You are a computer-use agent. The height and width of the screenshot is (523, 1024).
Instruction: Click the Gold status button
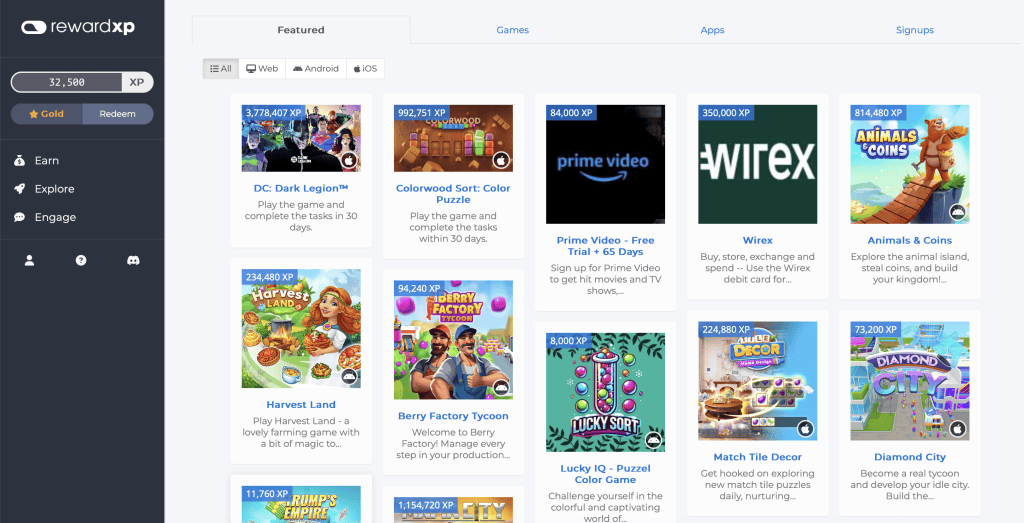(x=46, y=114)
